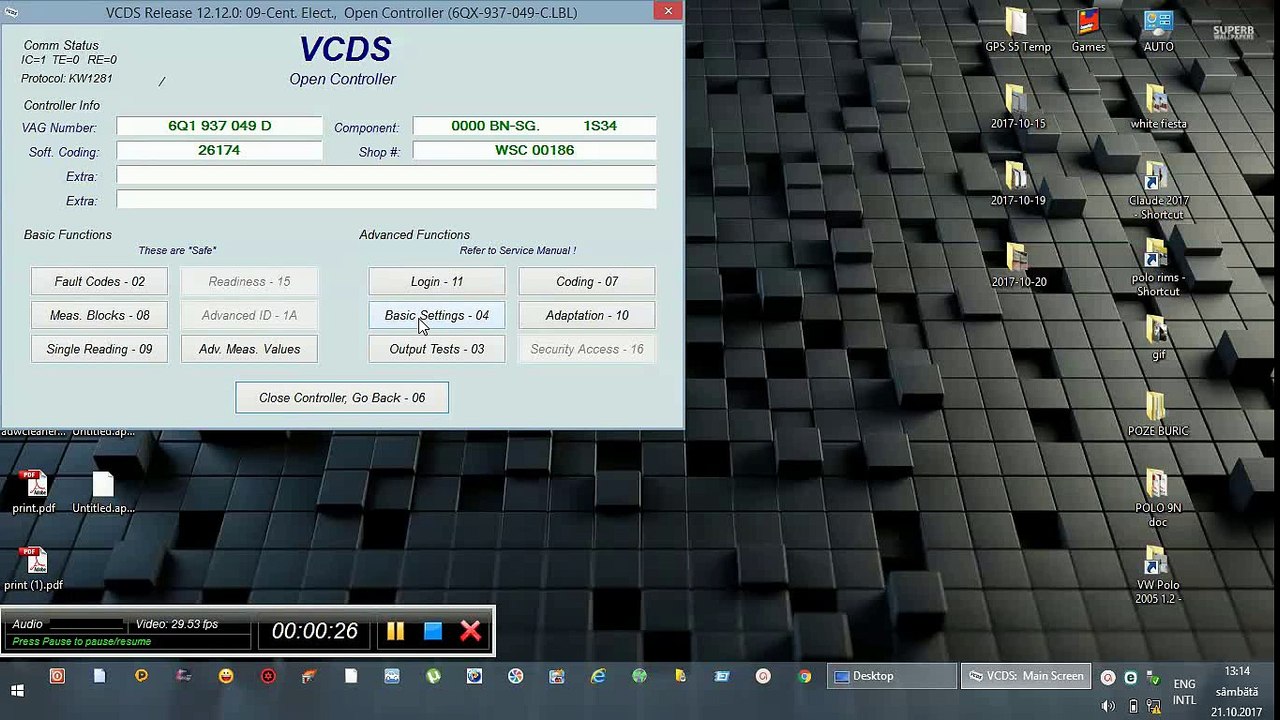Open Adaptation - 10 function
Screen dimensions: 1280x720
click(587, 316)
